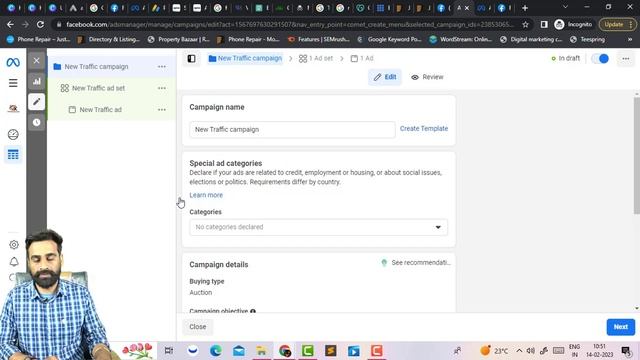Show hidden system tray icons
This screenshot has height=360, width=640.
point(519,351)
